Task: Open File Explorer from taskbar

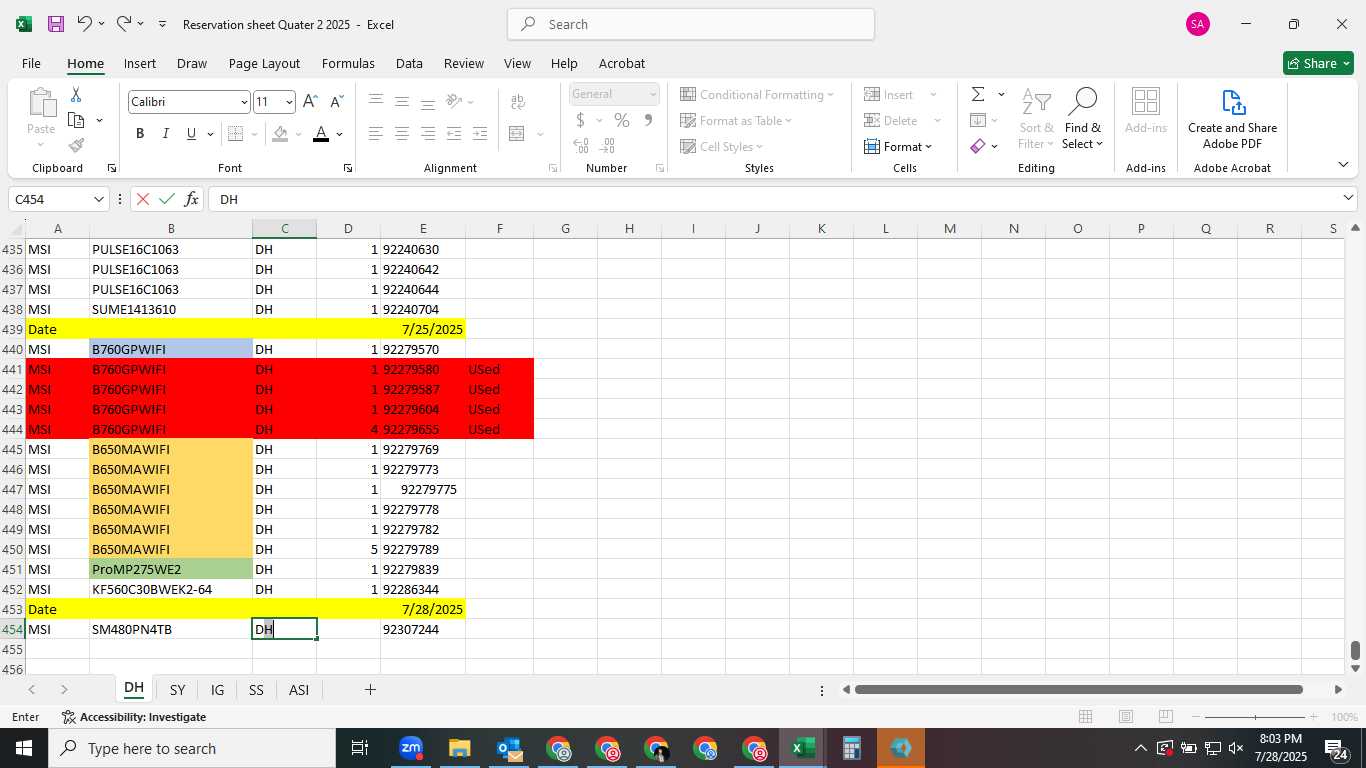Action: click(460, 748)
